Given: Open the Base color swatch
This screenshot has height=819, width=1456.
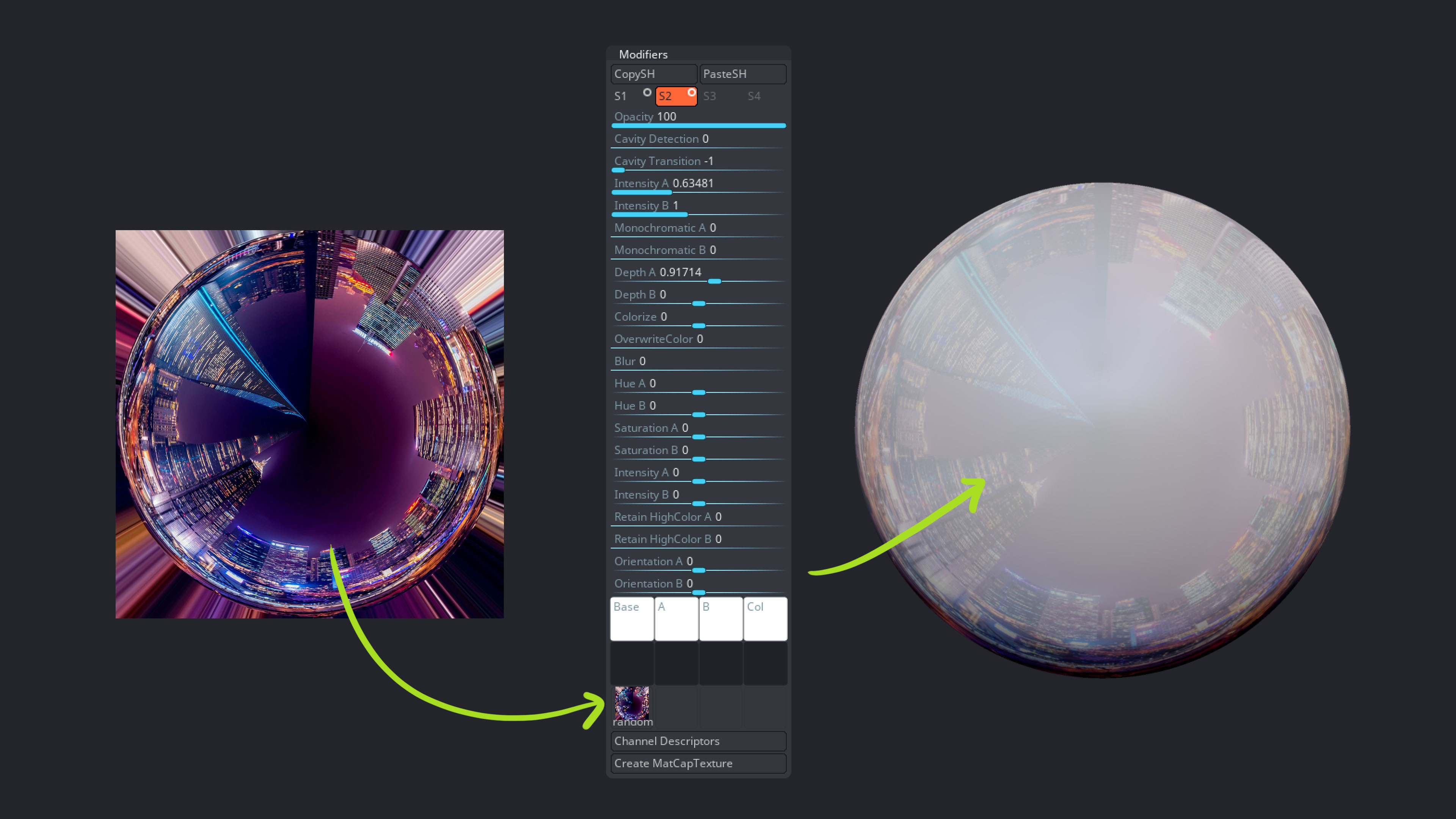Looking at the screenshot, I should (632, 619).
